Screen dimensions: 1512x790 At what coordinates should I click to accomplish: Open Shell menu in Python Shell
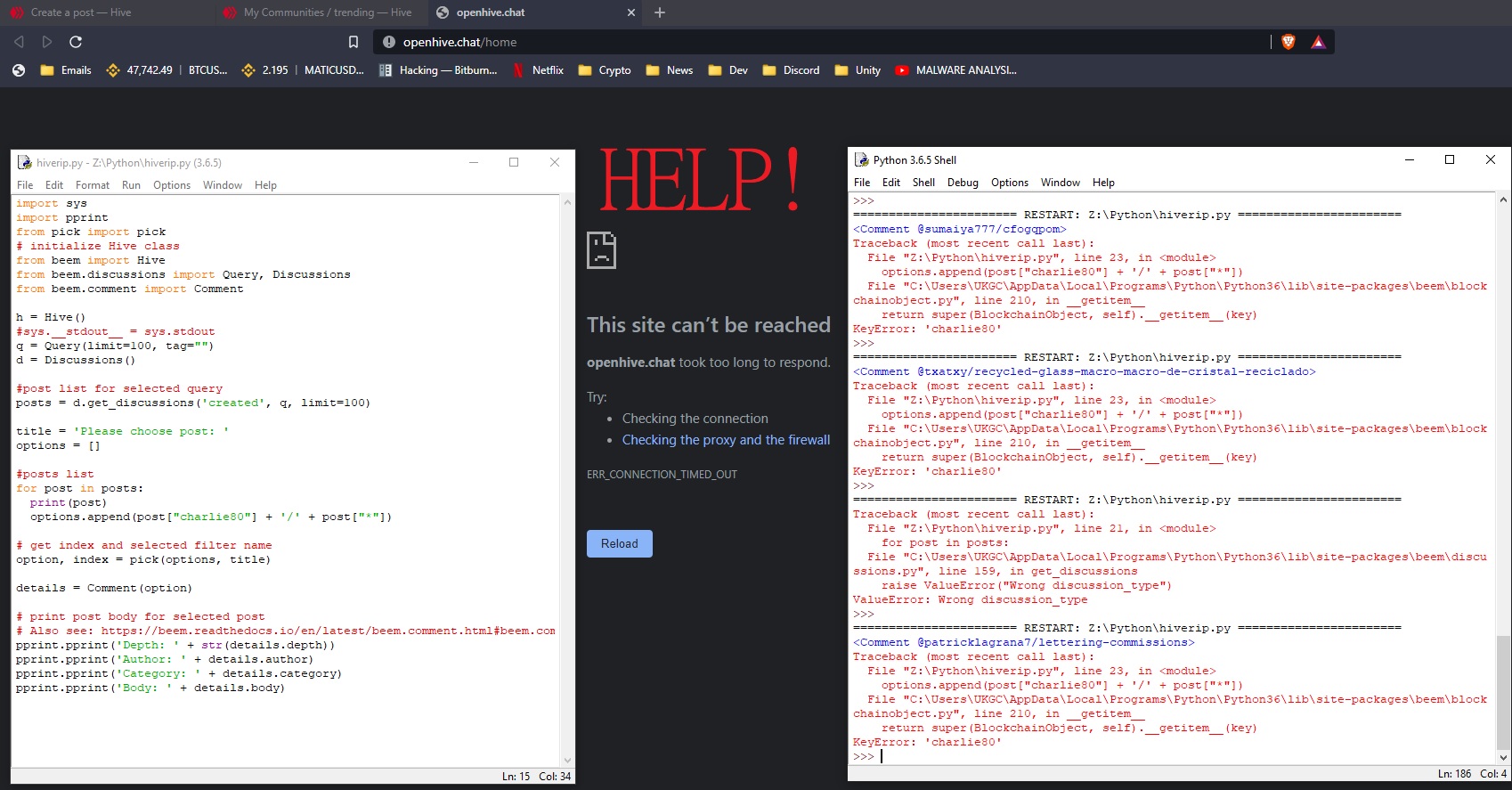(x=924, y=183)
